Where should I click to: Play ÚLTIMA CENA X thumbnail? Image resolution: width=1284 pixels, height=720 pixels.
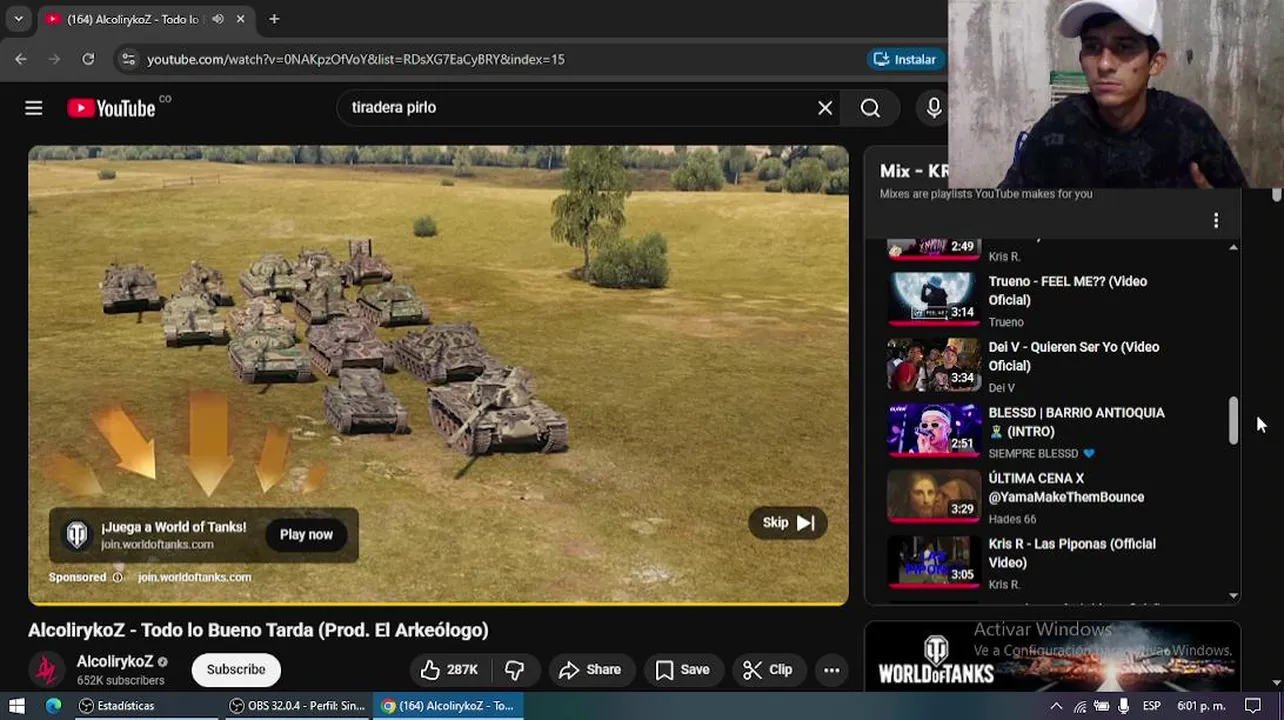coord(933,496)
